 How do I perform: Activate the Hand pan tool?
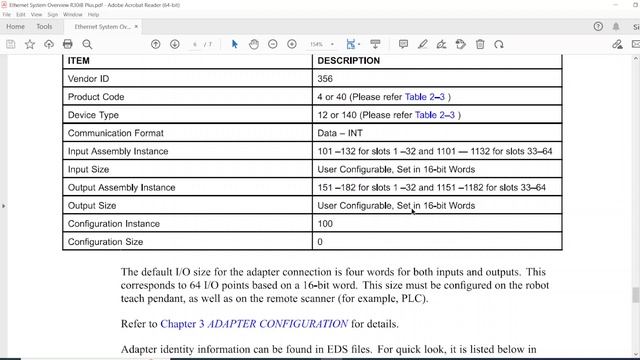[x=254, y=44]
